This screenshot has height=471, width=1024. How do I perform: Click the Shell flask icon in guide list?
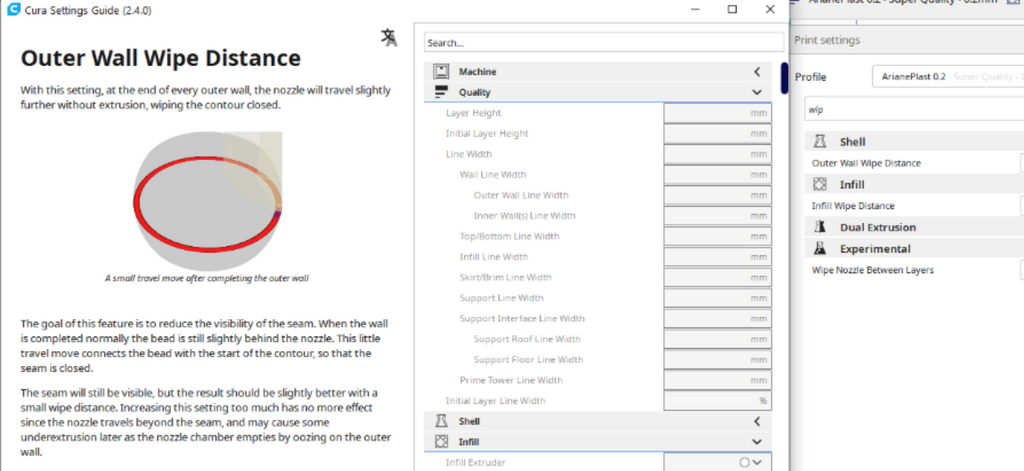pyautogui.click(x=441, y=421)
